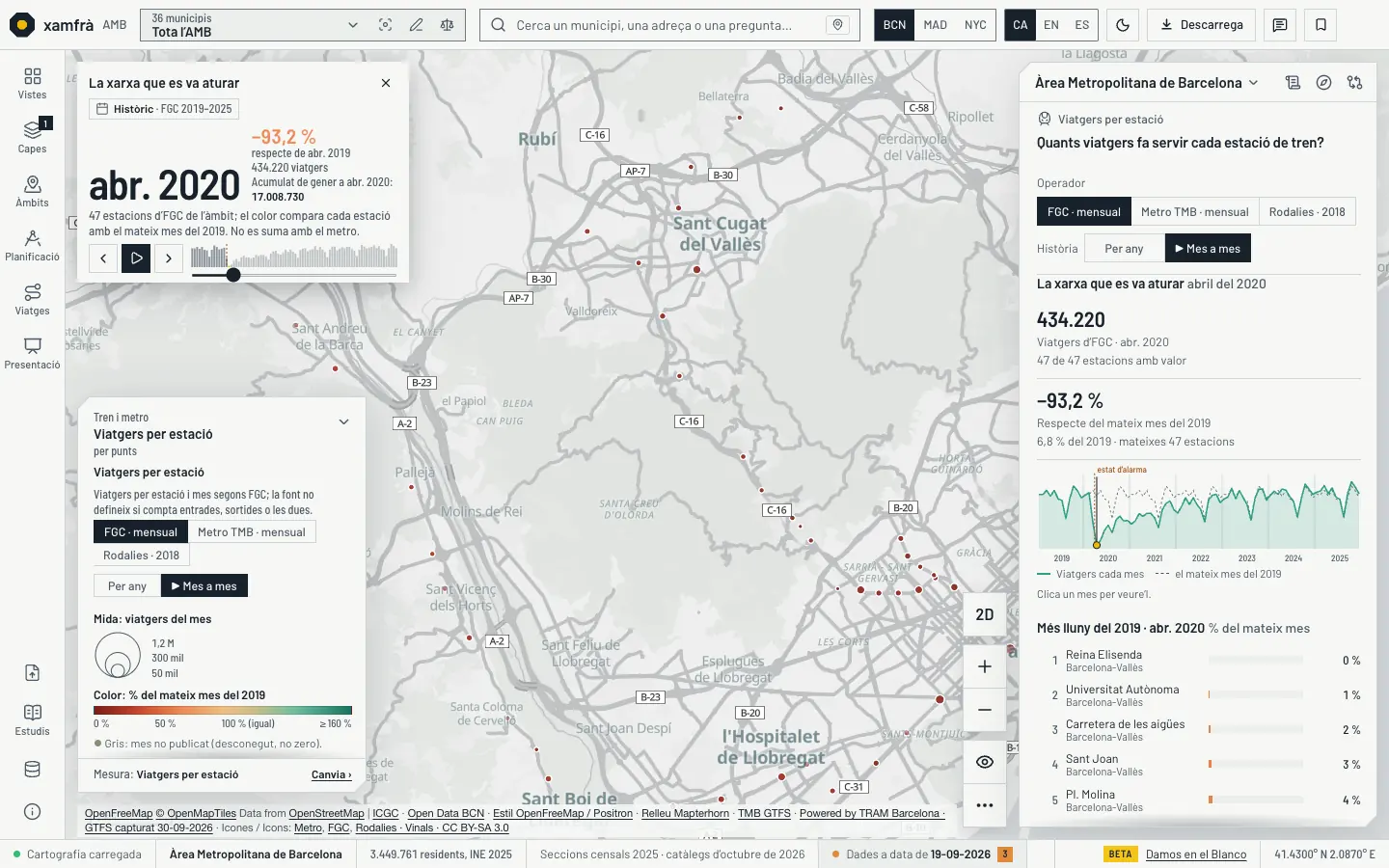Switch map to 2D view toggle
Screen dimensions: 1389x868
click(984, 614)
